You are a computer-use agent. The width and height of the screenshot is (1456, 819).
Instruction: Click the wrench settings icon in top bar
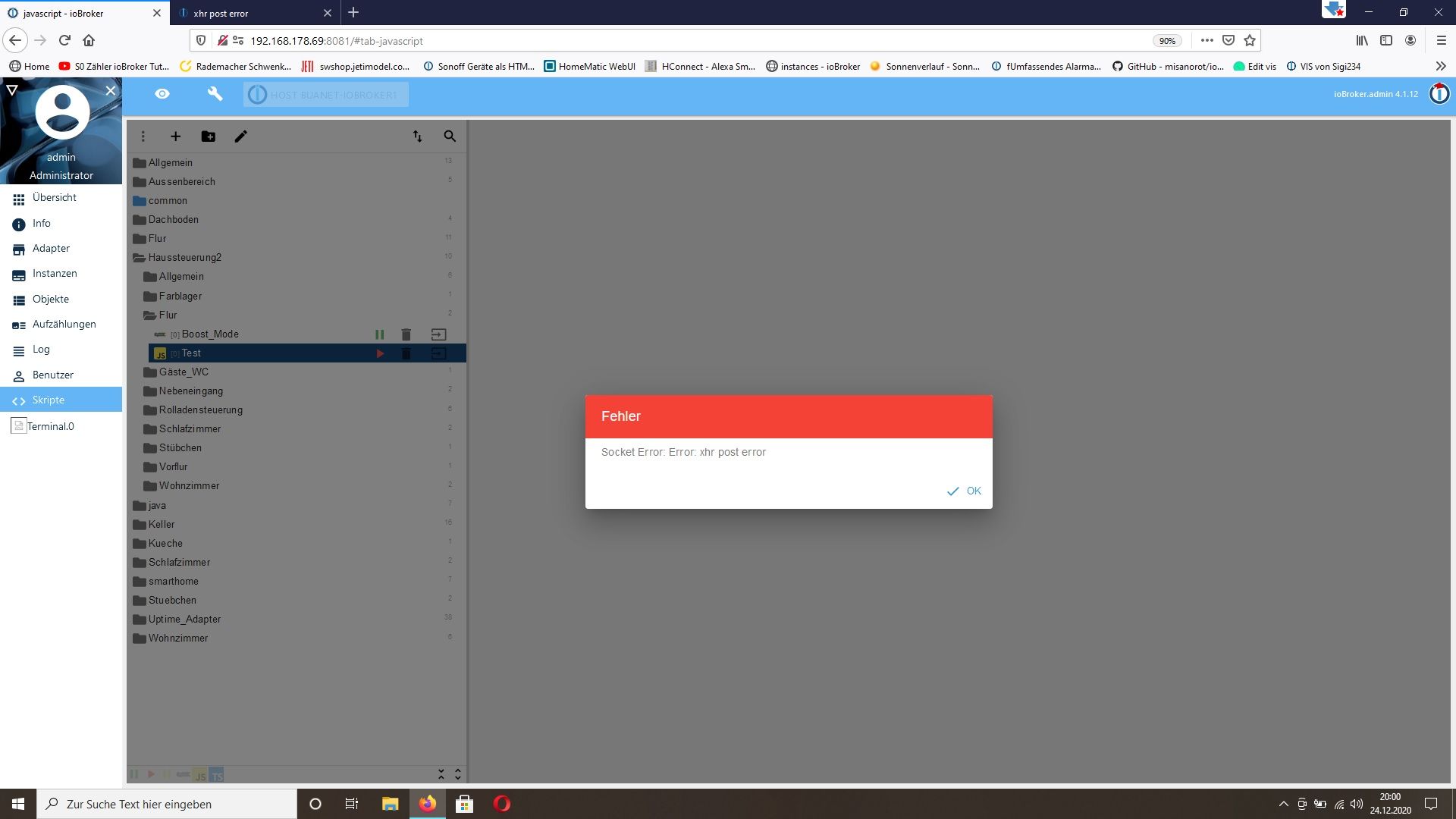tap(215, 94)
